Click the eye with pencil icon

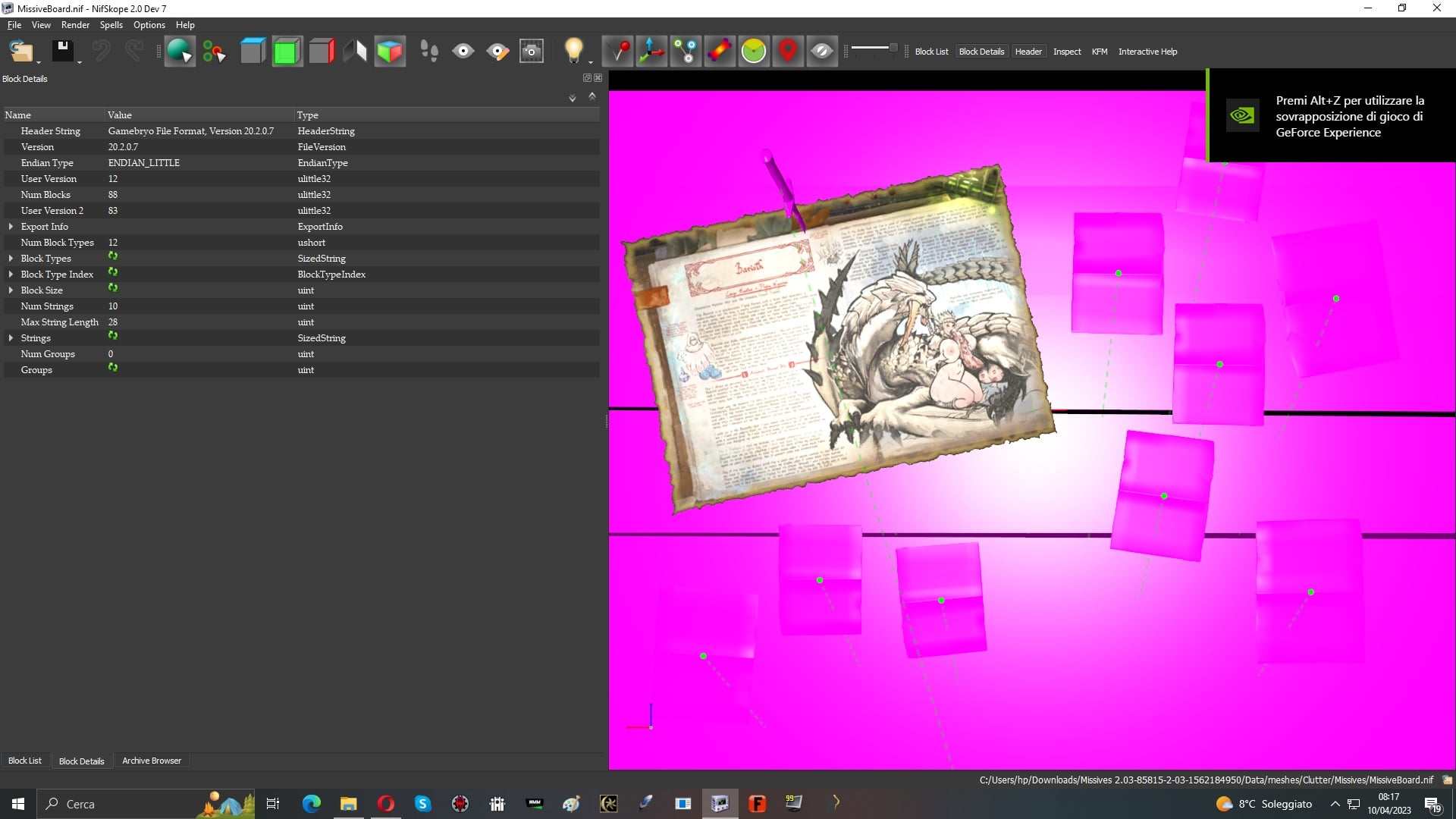point(497,52)
